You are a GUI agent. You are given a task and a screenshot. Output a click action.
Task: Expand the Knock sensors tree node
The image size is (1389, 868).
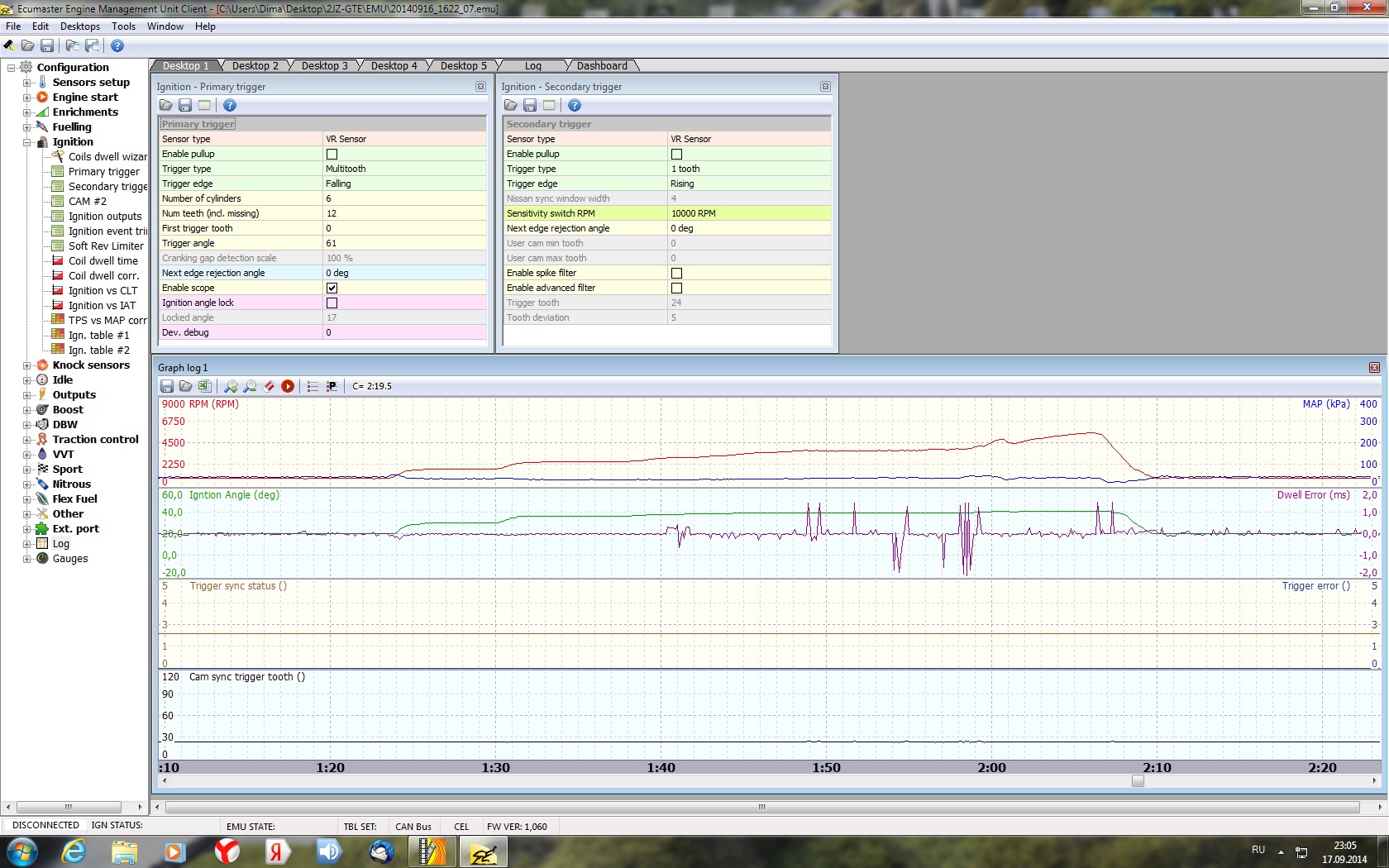tap(26, 365)
